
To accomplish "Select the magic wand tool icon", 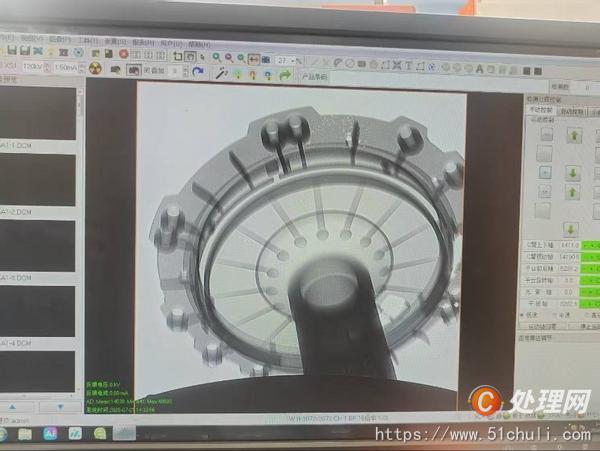I will point(222,73).
